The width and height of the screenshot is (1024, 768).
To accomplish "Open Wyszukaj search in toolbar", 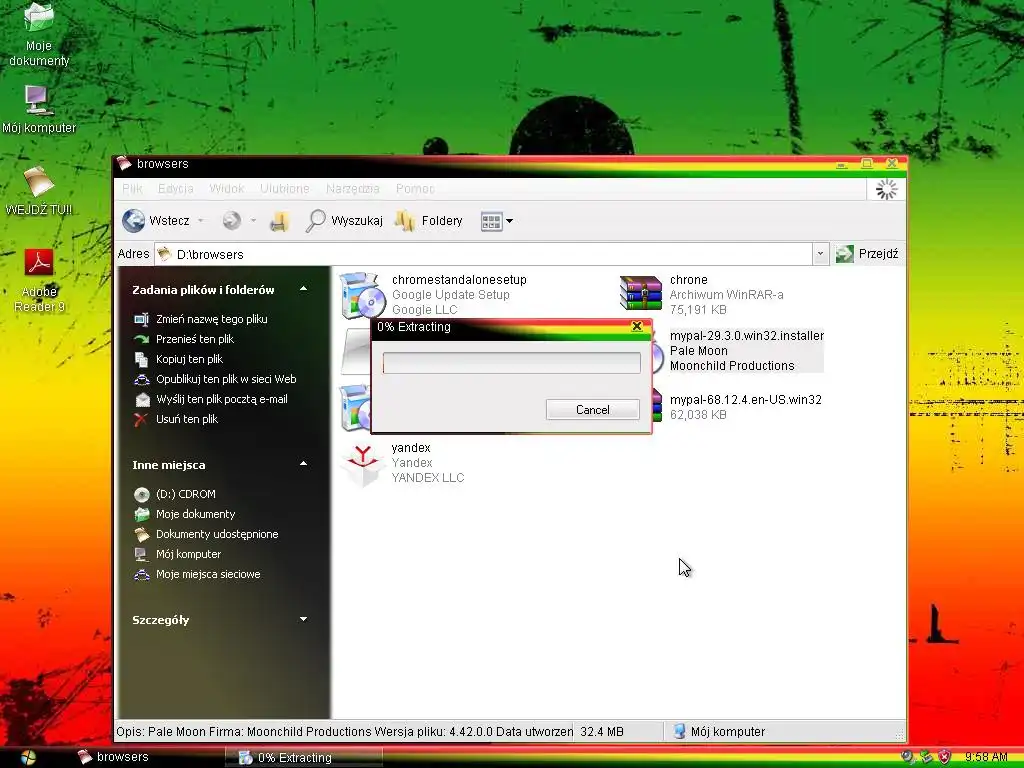I will point(344,221).
